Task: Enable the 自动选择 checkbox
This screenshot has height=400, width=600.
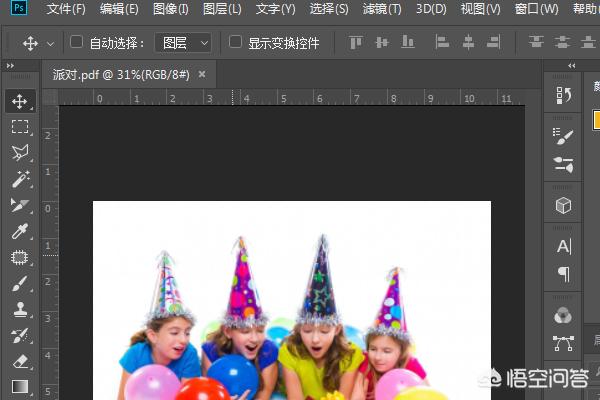Action: tap(79, 43)
